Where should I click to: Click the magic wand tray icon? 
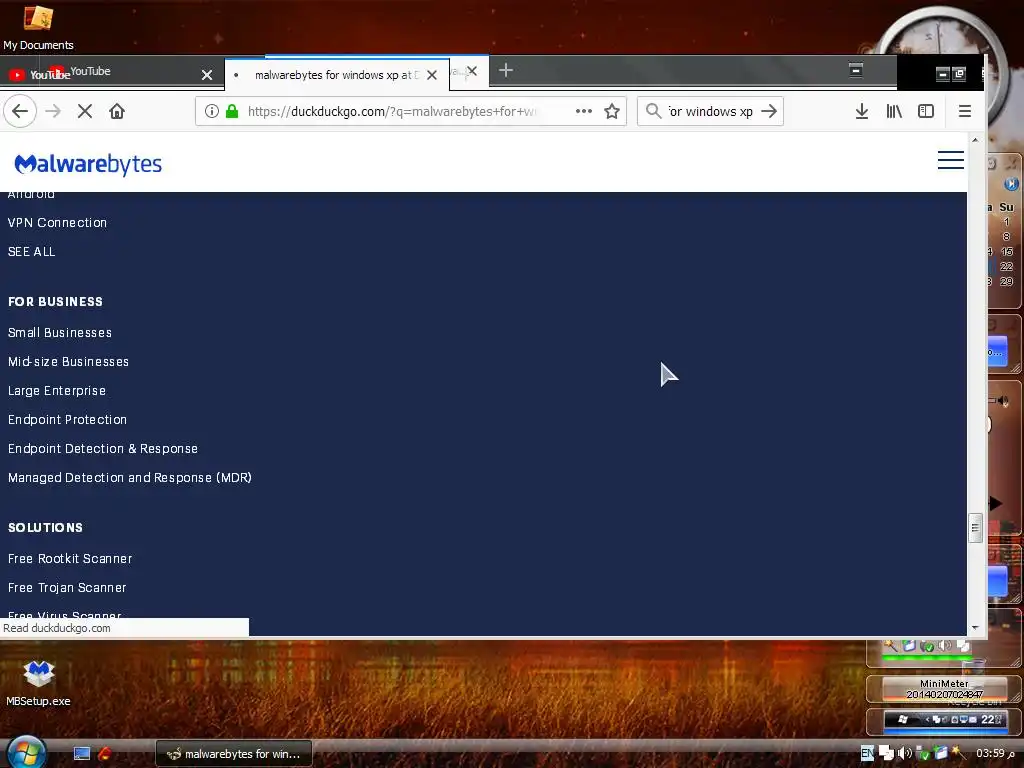[x=959, y=753]
